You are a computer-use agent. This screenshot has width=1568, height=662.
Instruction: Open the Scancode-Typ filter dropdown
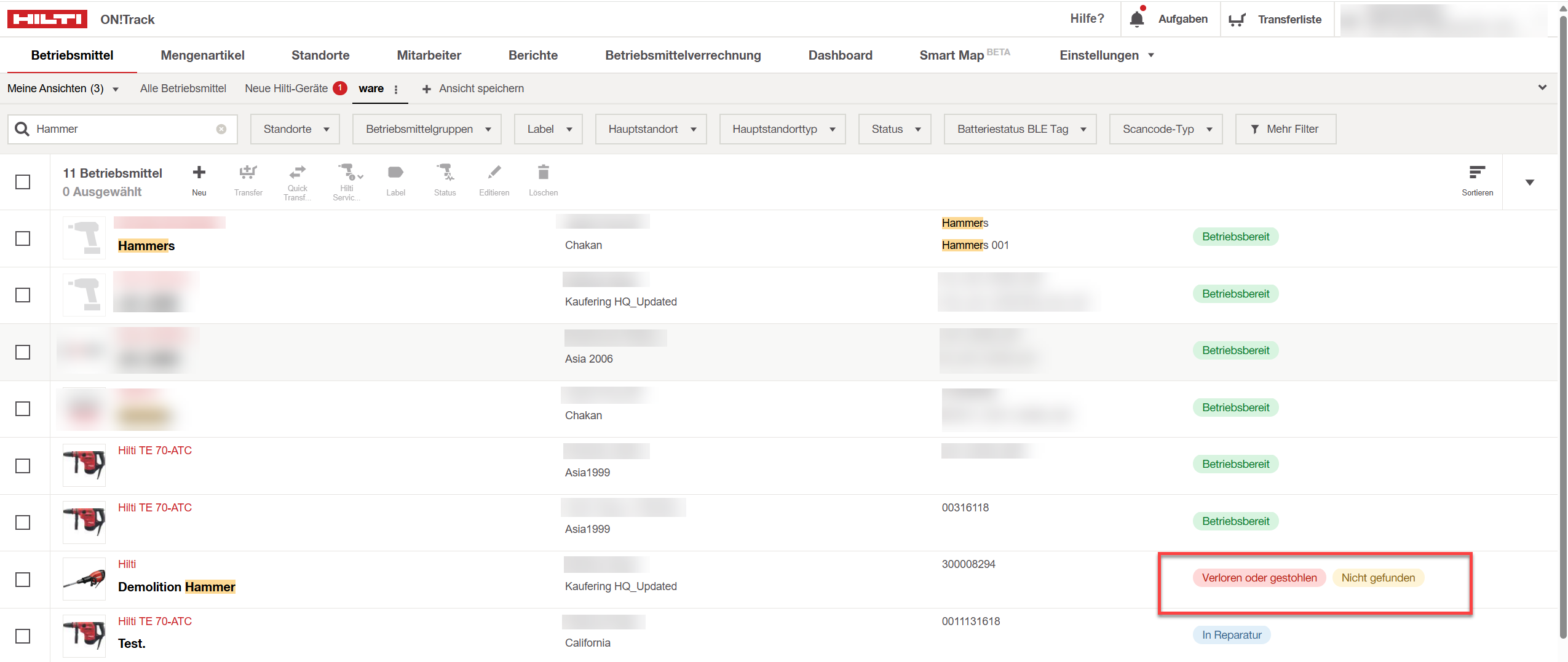pos(1166,129)
